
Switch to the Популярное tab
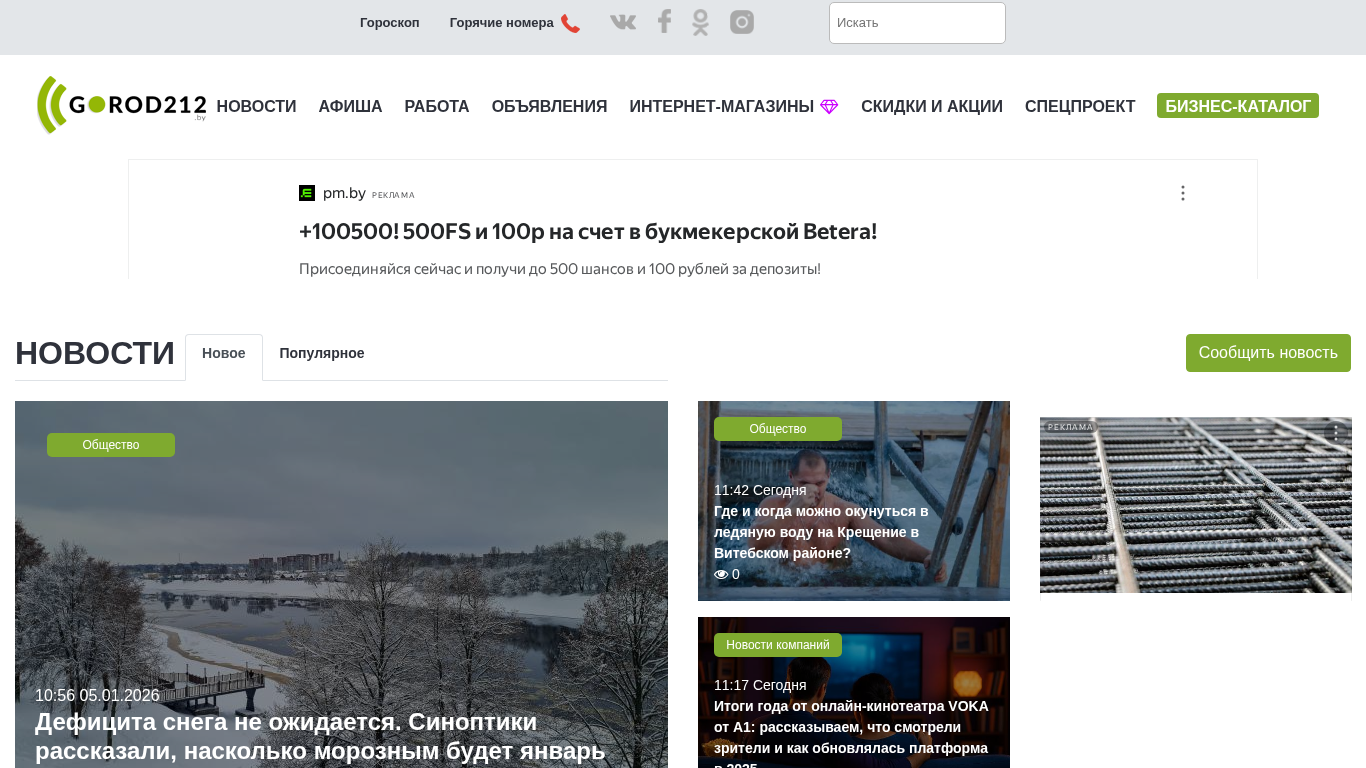pos(322,354)
